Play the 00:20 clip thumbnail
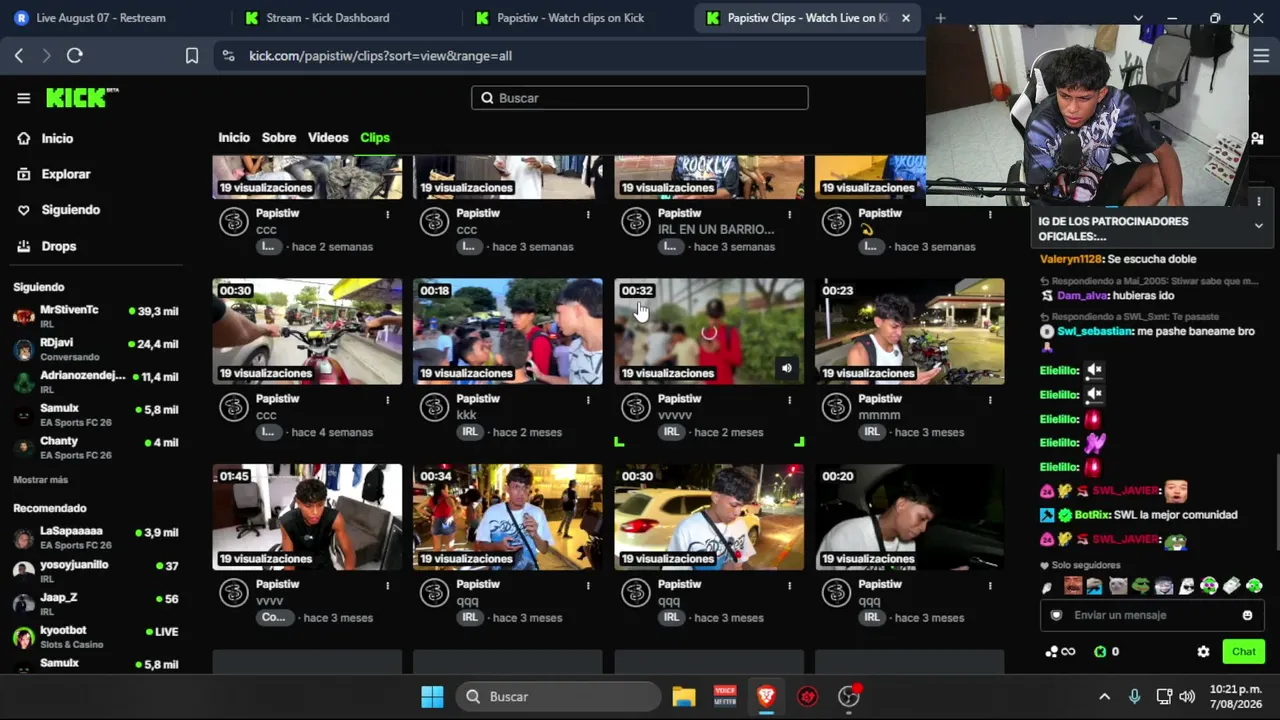Image resolution: width=1280 pixels, height=720 pixels. (x=910, y=517)
